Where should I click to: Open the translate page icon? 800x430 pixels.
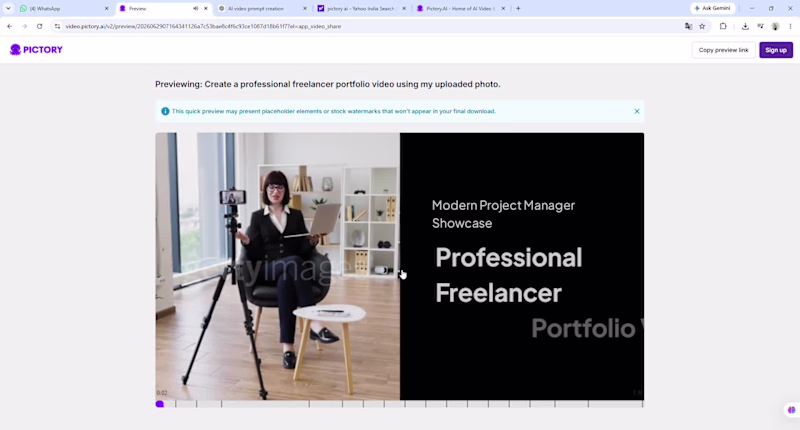(x=688, y=26)
